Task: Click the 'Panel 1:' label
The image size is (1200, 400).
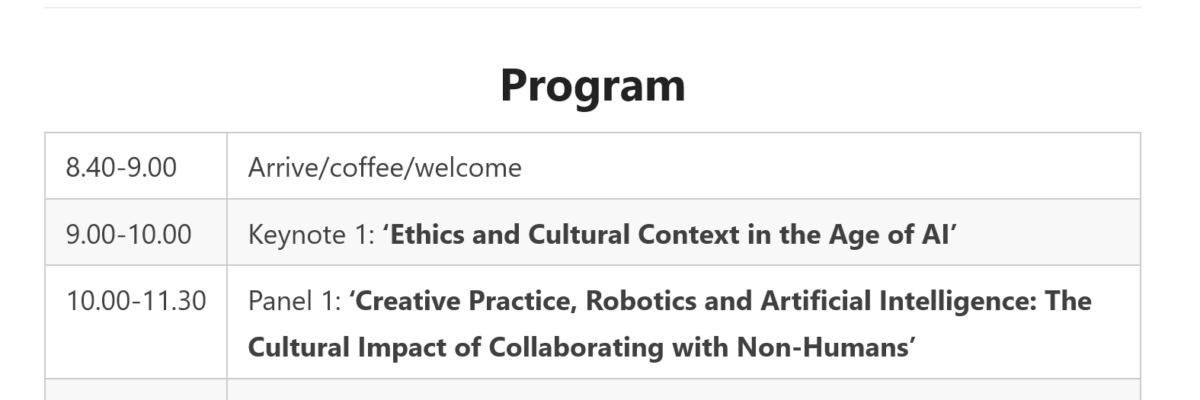Action: [x=294, y=301]
